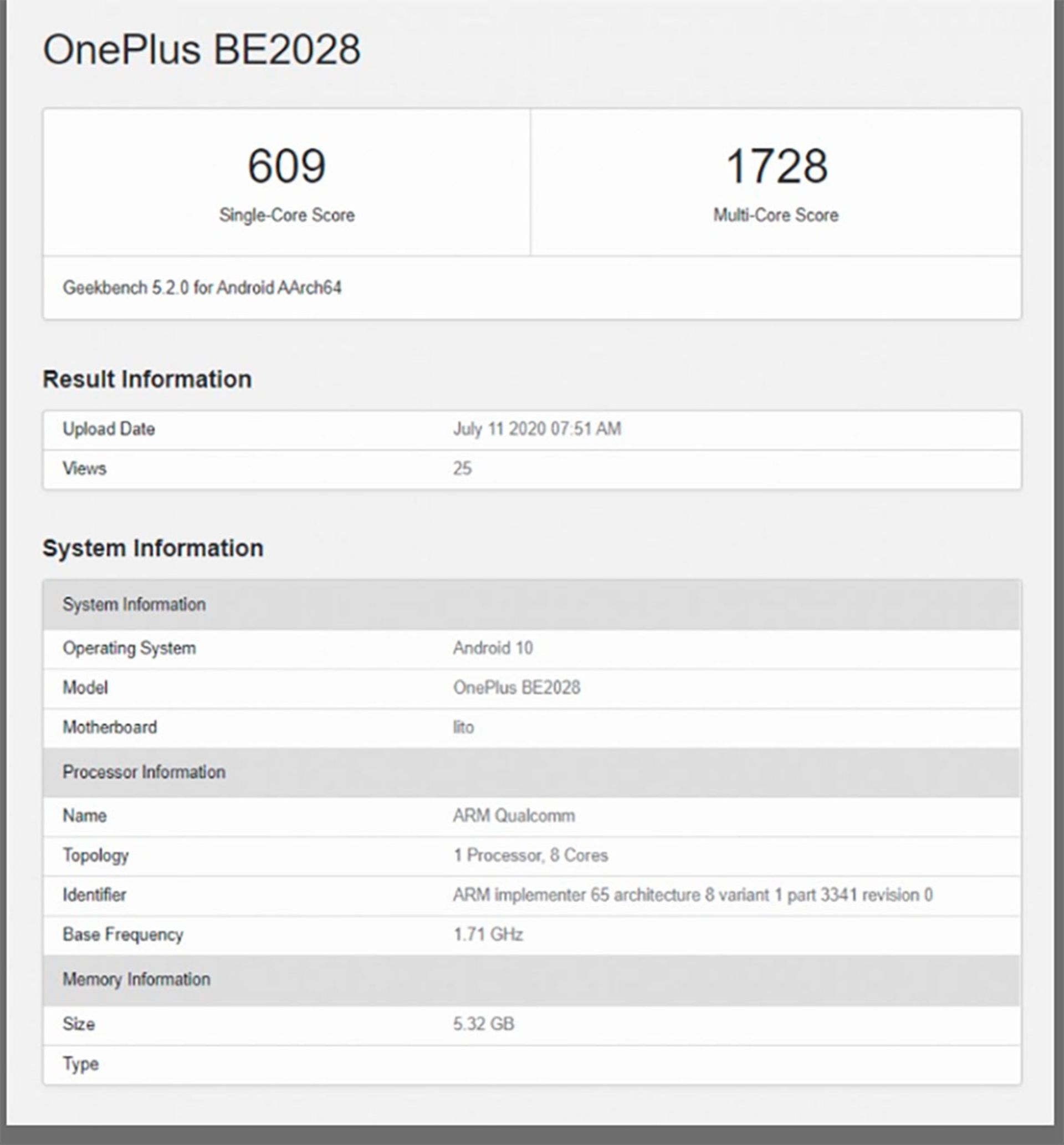Click the Android 10 operating system value
Image resolution: width=1064 pixels, height=1145 pixels.
[x=493, y=648]
